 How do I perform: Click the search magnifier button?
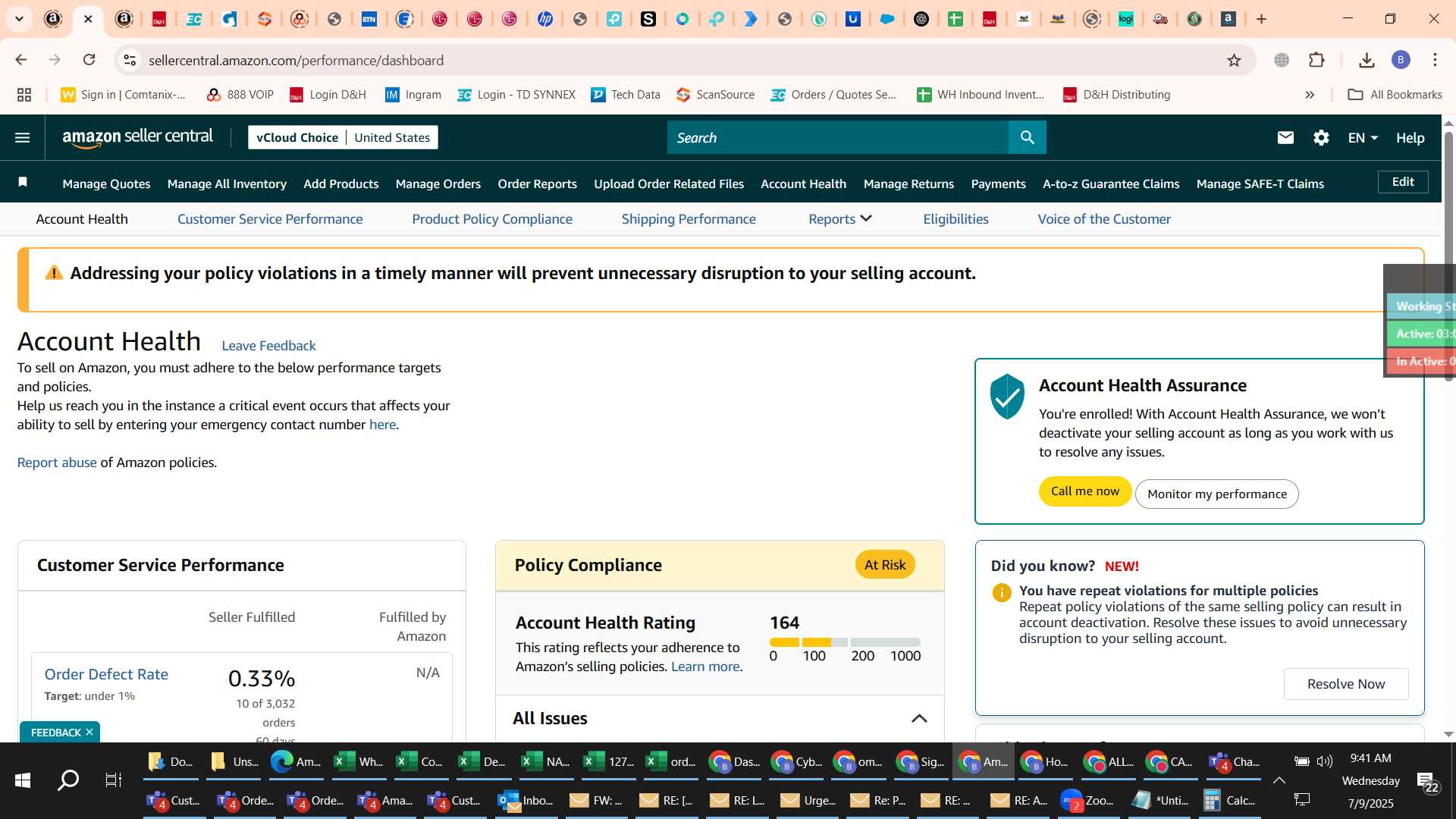(1028, 137)
